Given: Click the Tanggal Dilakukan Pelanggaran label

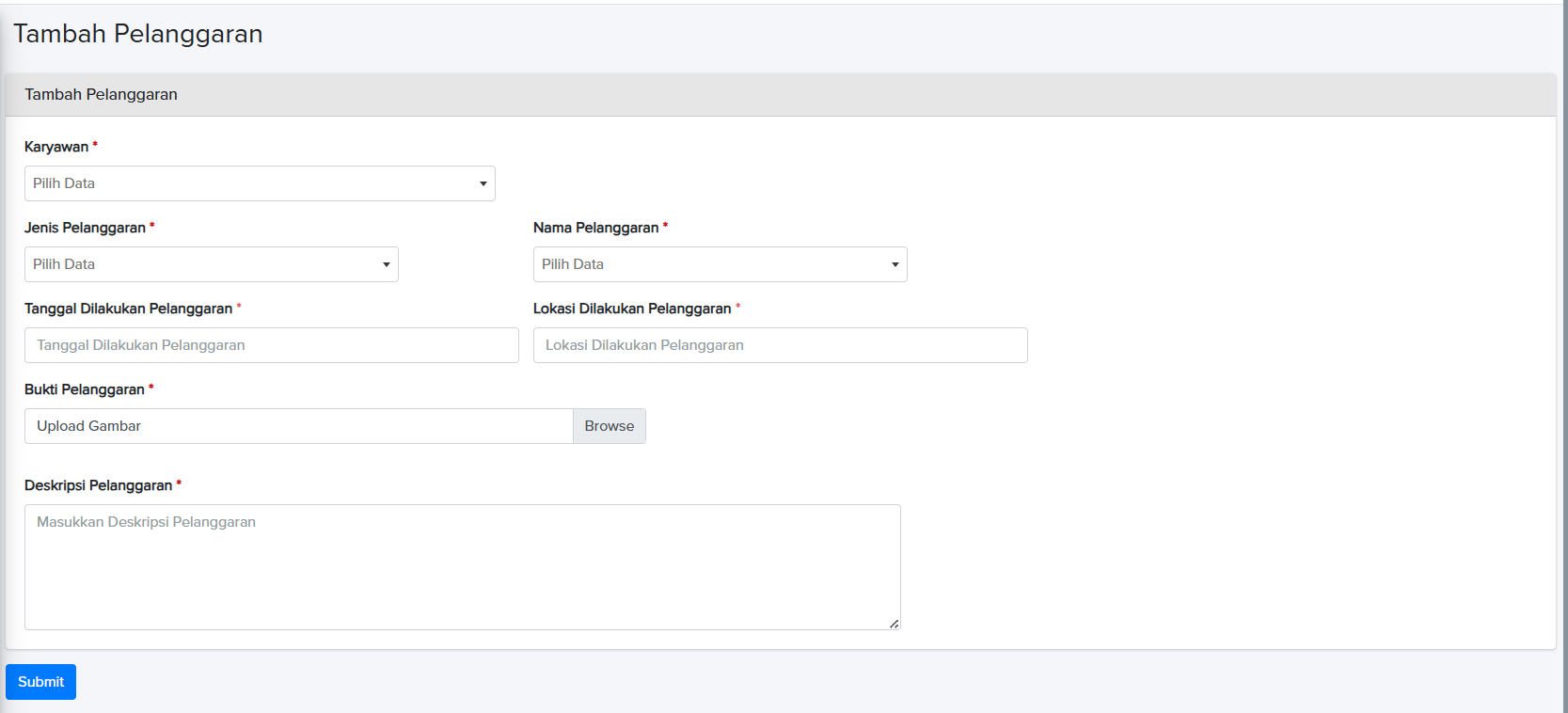Looking at the screenshot, I should tap(128, 309).
